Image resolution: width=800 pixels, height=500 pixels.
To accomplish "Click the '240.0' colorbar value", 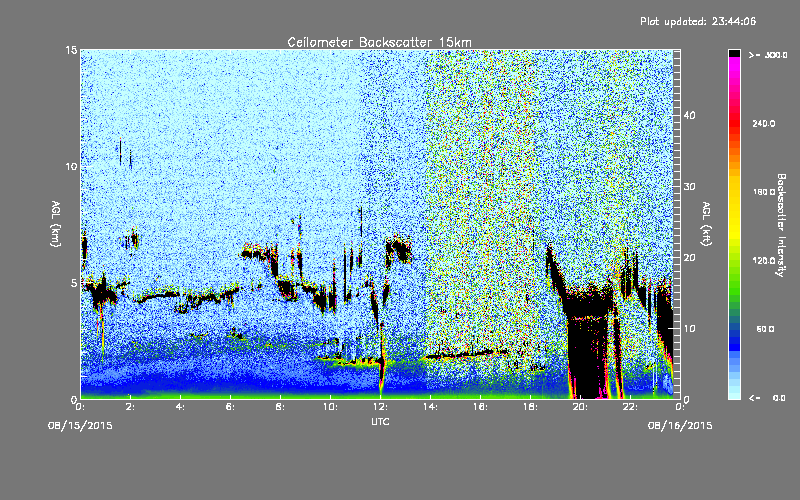I will tap(764, 124).
